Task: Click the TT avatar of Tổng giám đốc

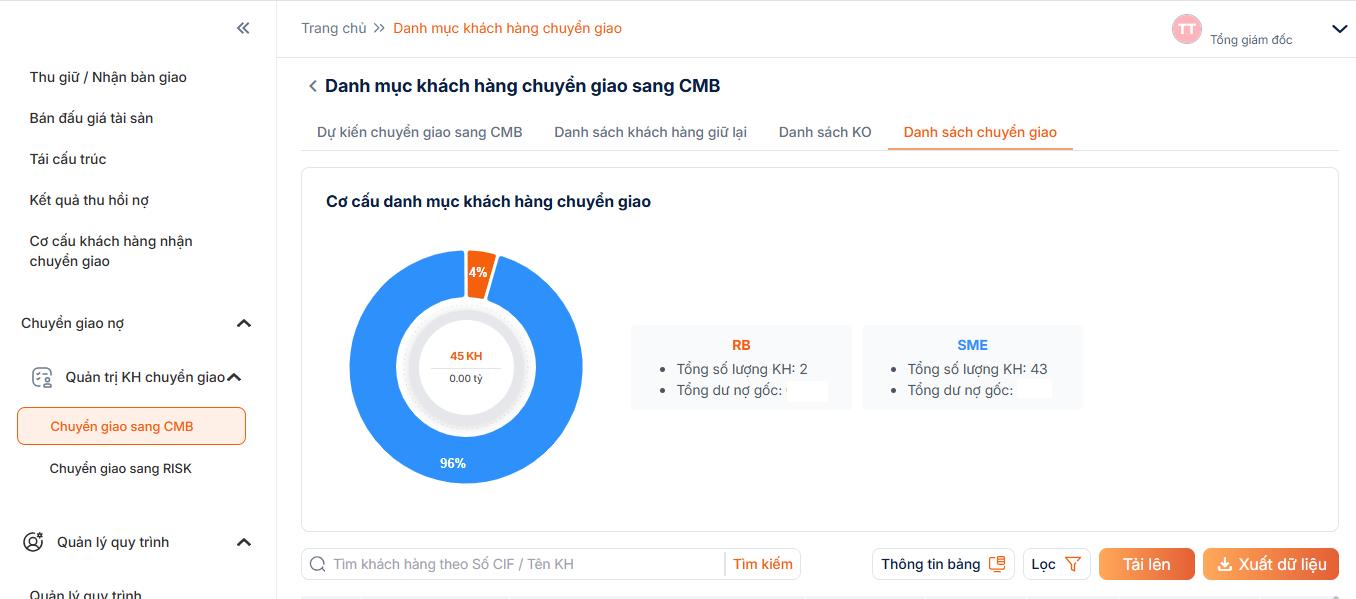Action: 1186,29
